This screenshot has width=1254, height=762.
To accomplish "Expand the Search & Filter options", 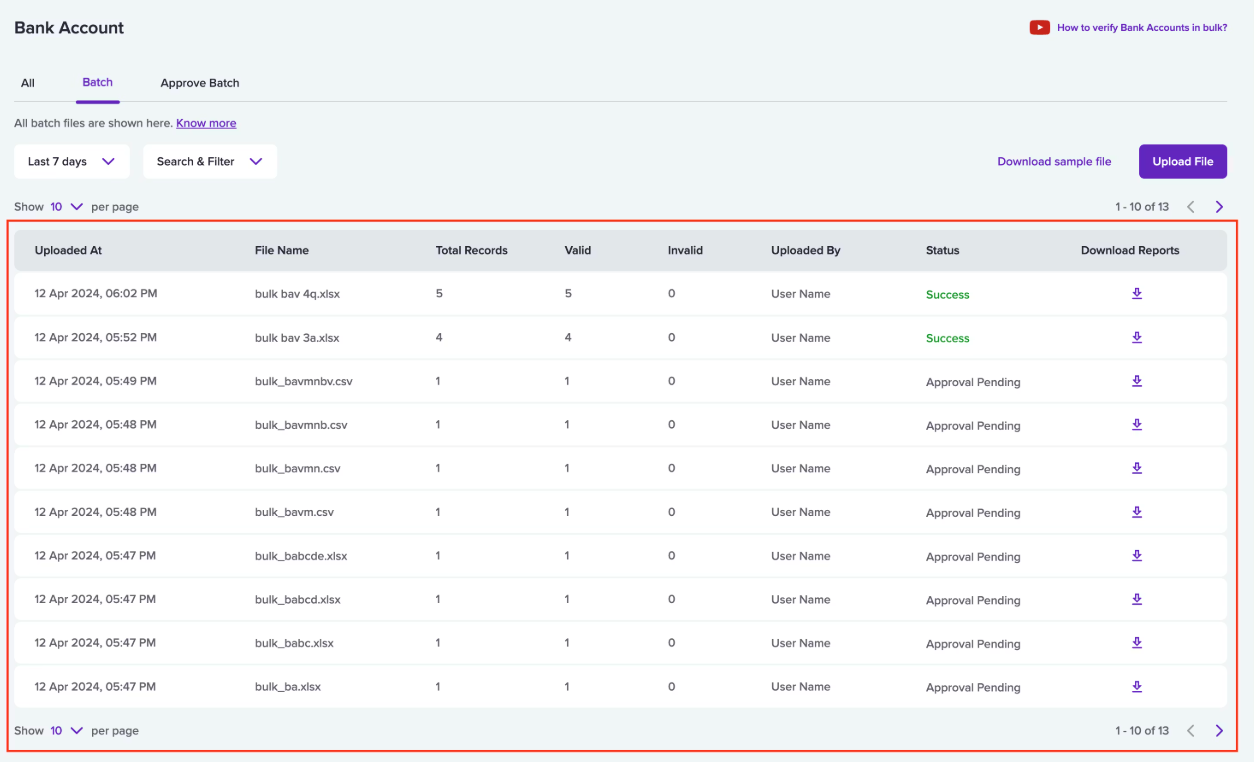I will tap(210, 161).
